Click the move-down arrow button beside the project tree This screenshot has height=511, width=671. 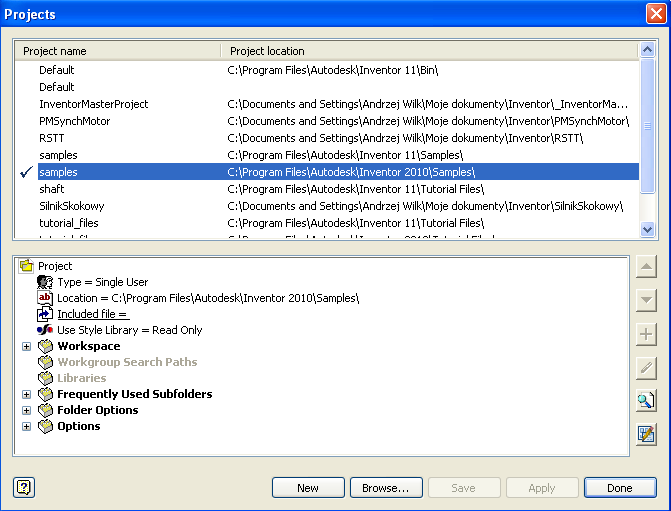pos(646,300)
